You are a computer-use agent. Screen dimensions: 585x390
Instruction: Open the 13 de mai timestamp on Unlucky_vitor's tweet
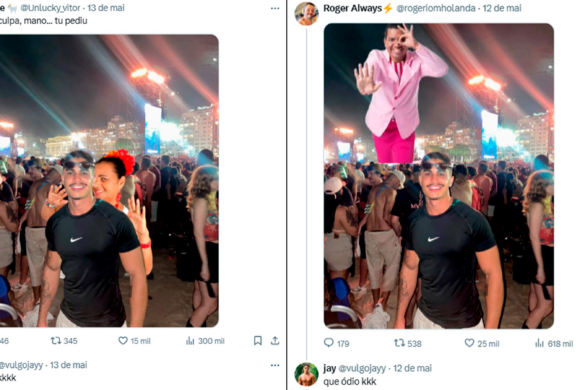106,7
